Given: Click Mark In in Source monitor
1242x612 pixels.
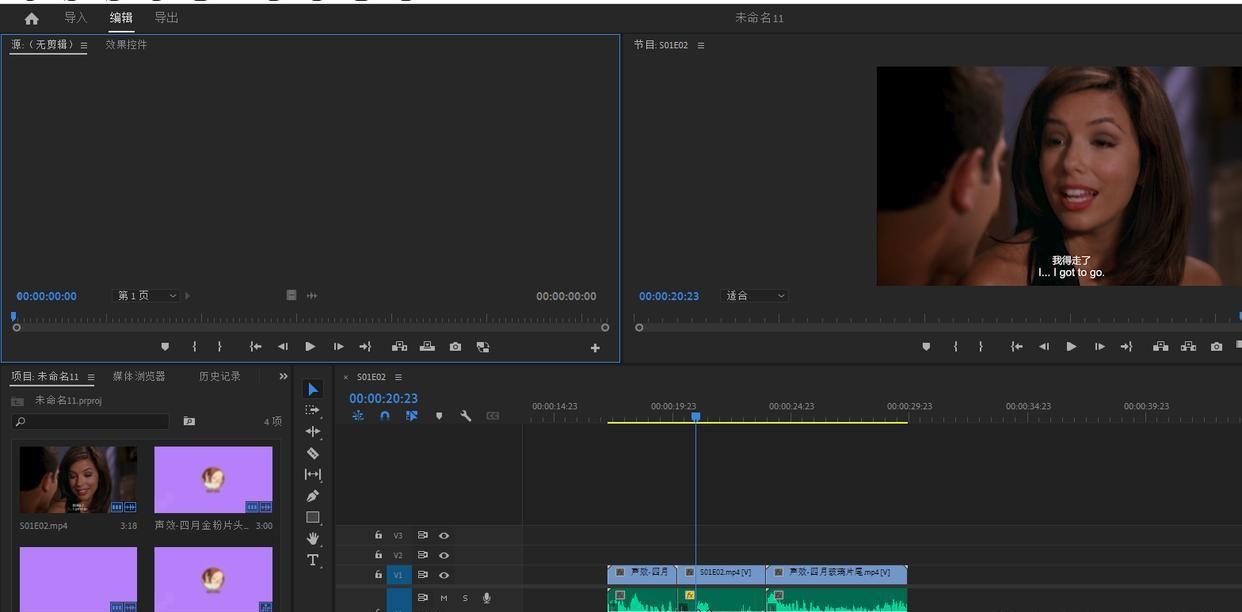Looking at the screenshot, I should (194, 347).
